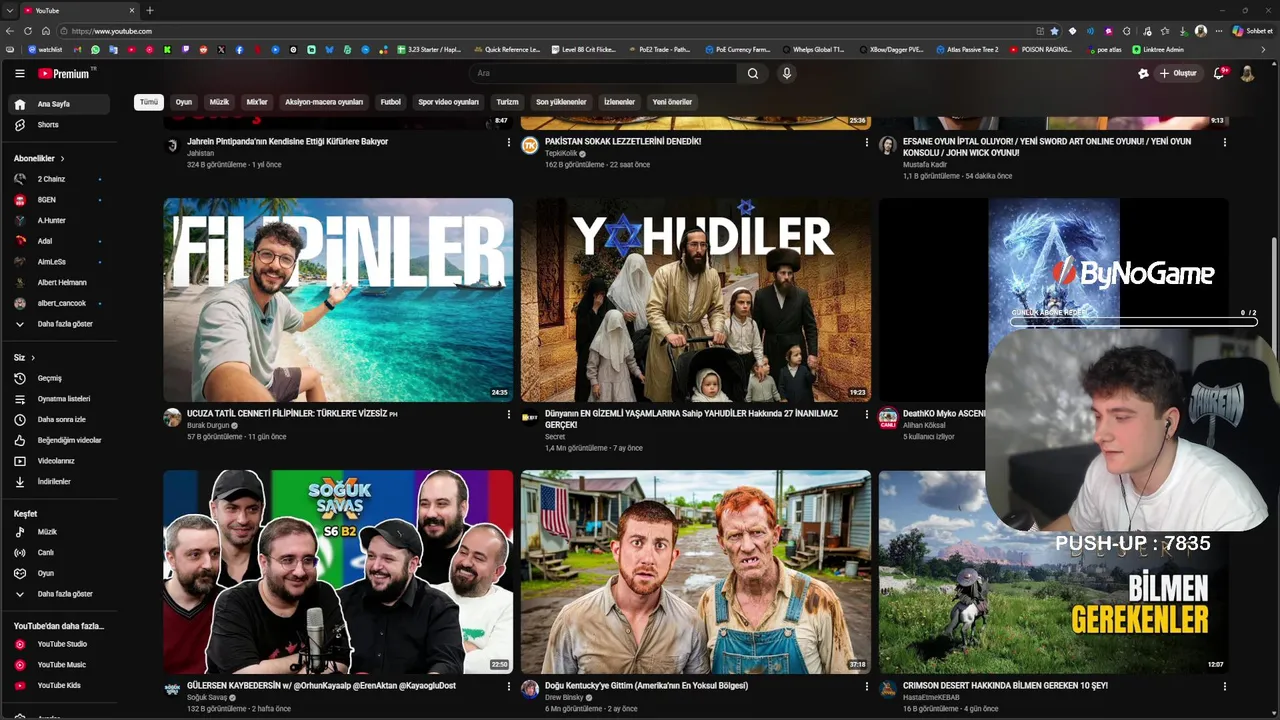Open YouTube Studio from the sidebar
Viewport: 1280px width, 720px height.
pos(60,644)
